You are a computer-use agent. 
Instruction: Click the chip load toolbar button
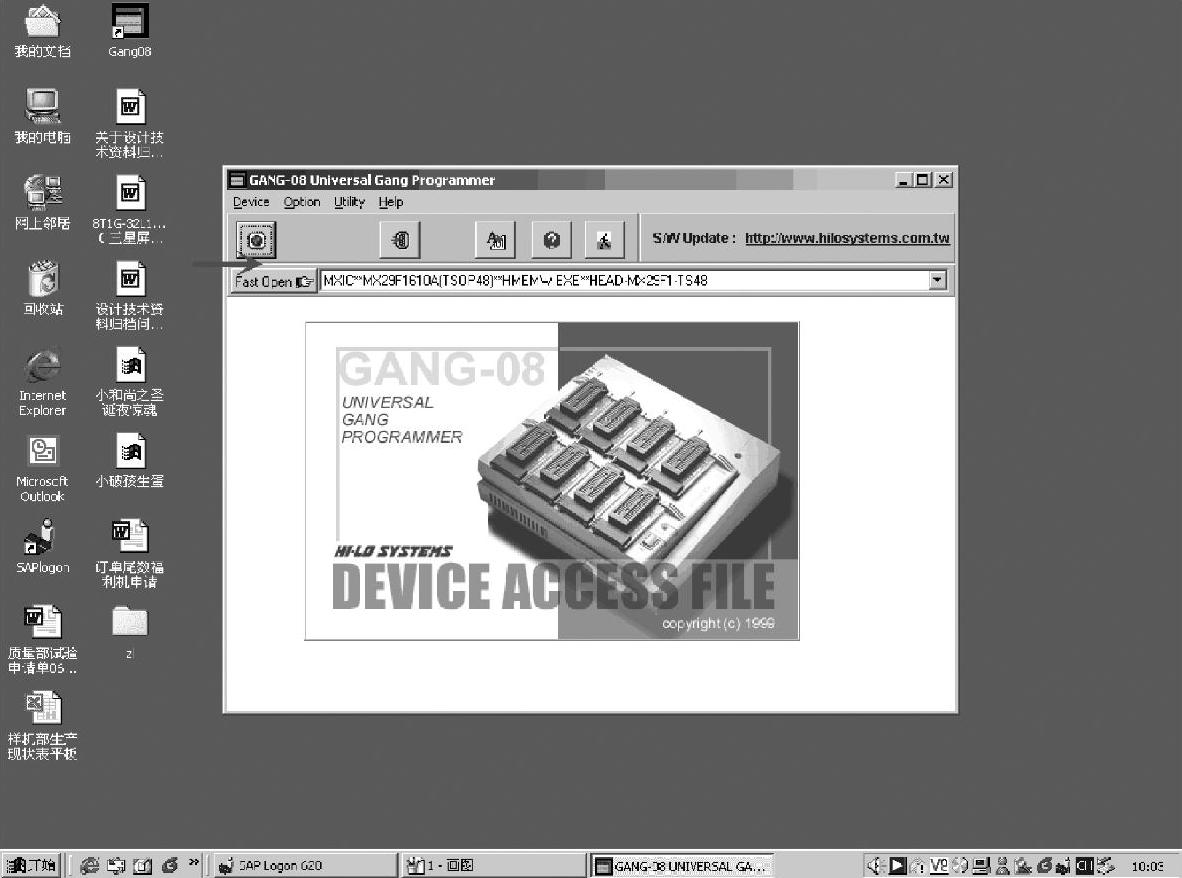click(400, 240)
